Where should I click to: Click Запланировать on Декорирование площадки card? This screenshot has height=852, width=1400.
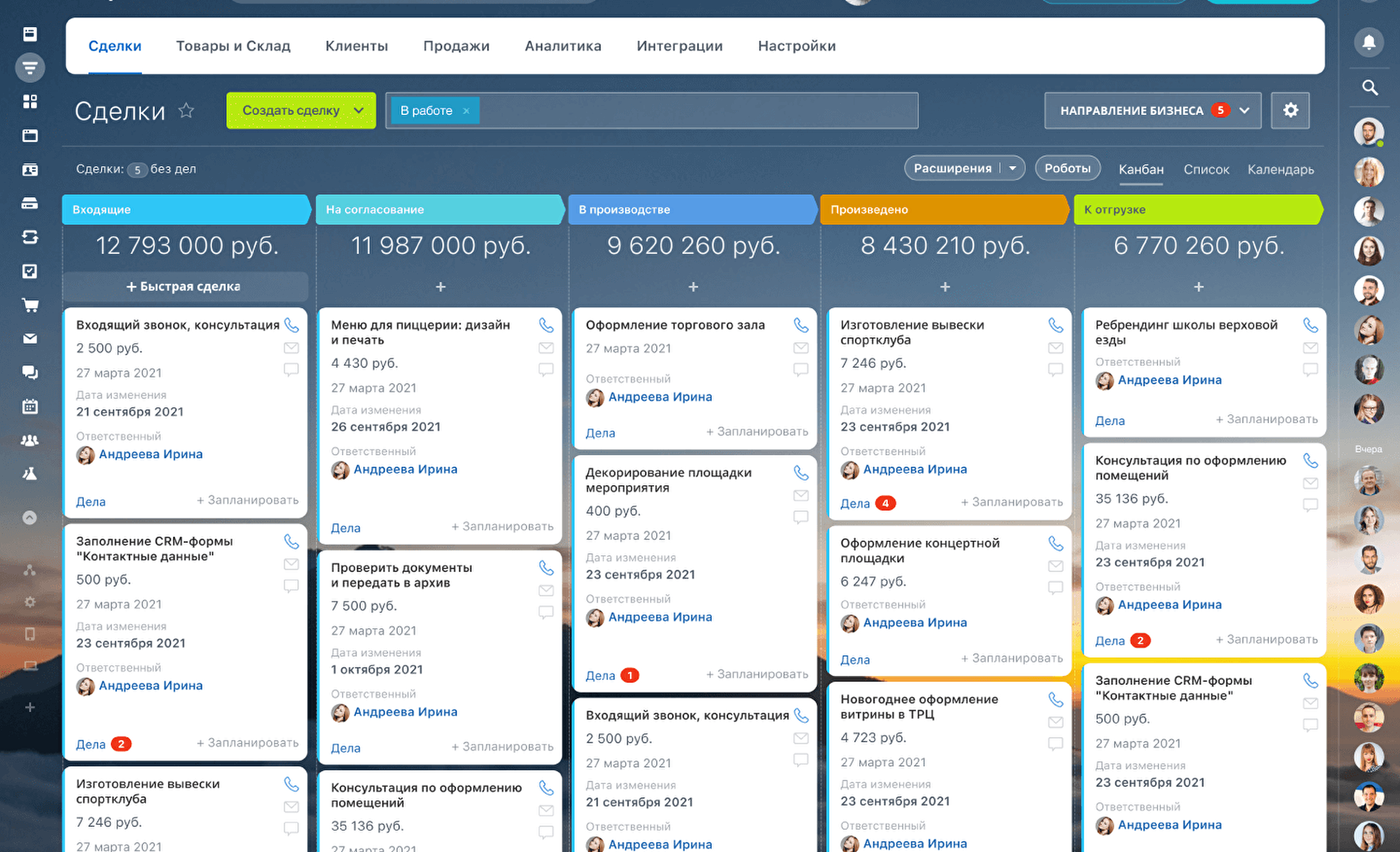pyautogui.click(x=757, y=674)
